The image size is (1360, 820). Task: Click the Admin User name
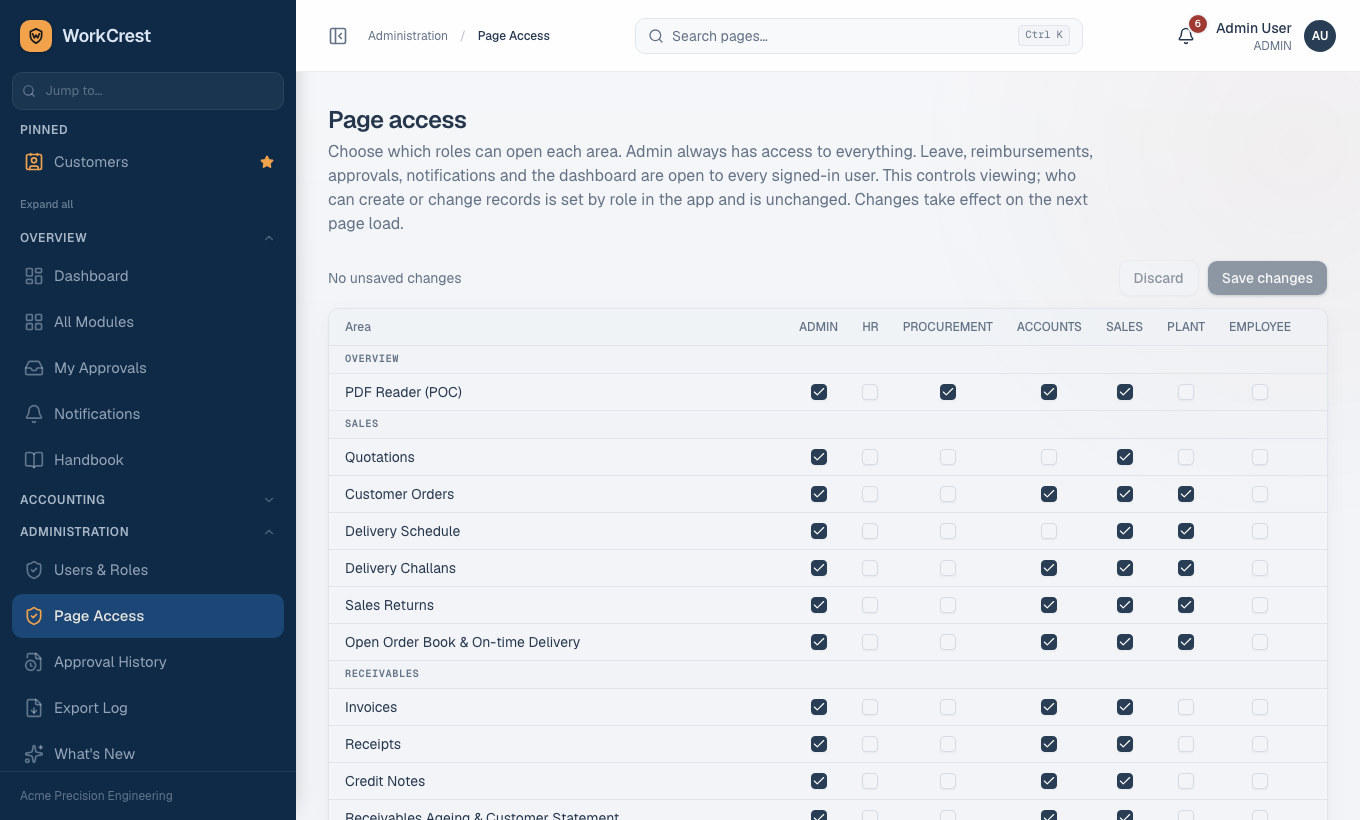1254,28
